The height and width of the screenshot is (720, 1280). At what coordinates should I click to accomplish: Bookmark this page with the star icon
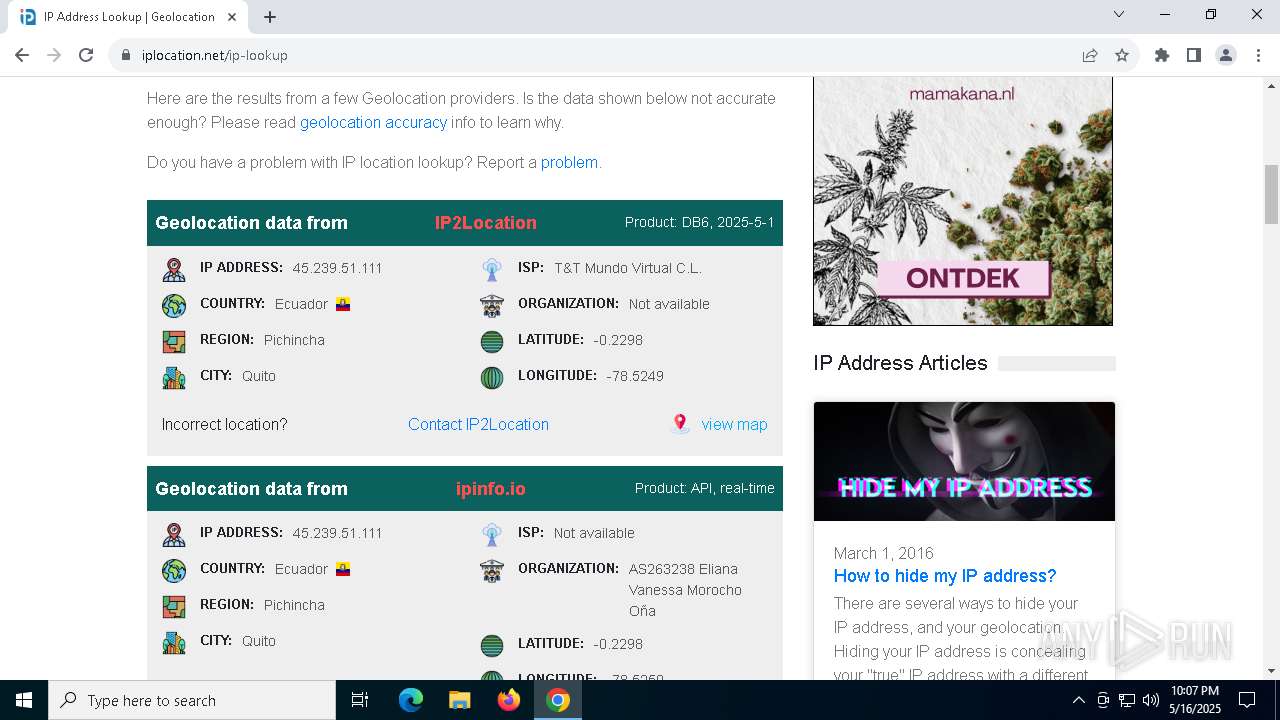point(1122,55)
